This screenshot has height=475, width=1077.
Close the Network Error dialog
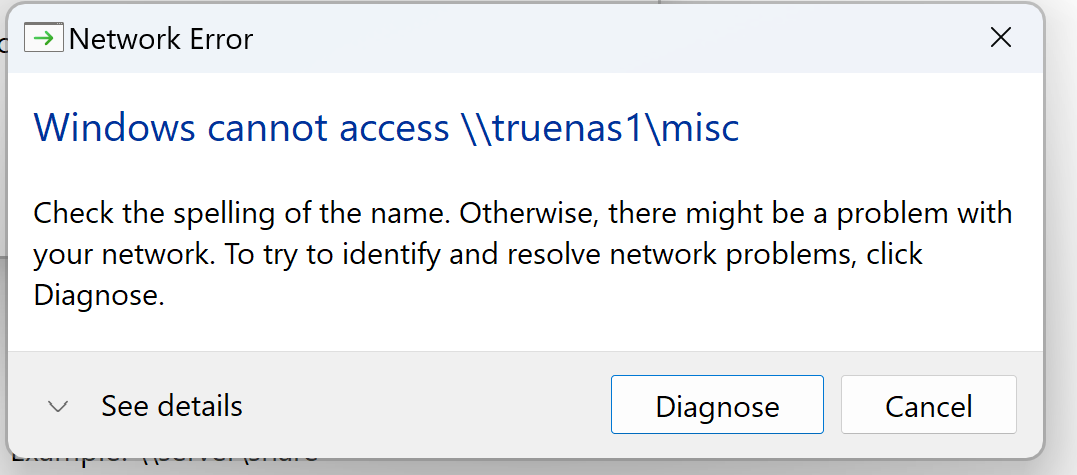[x=1000, y=38]
